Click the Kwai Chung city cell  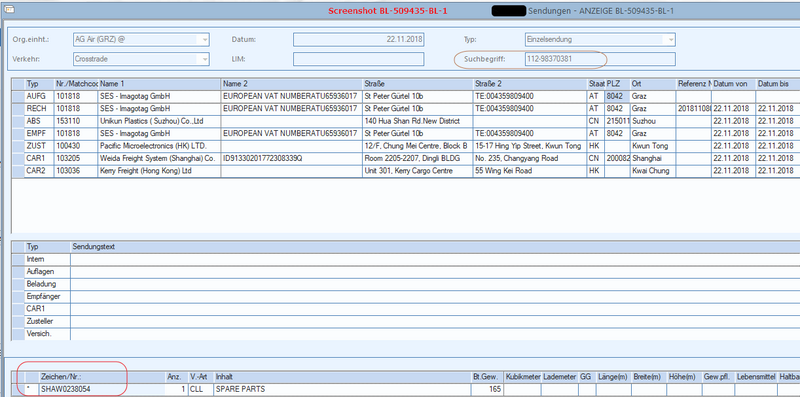click(x=653, y=171)
